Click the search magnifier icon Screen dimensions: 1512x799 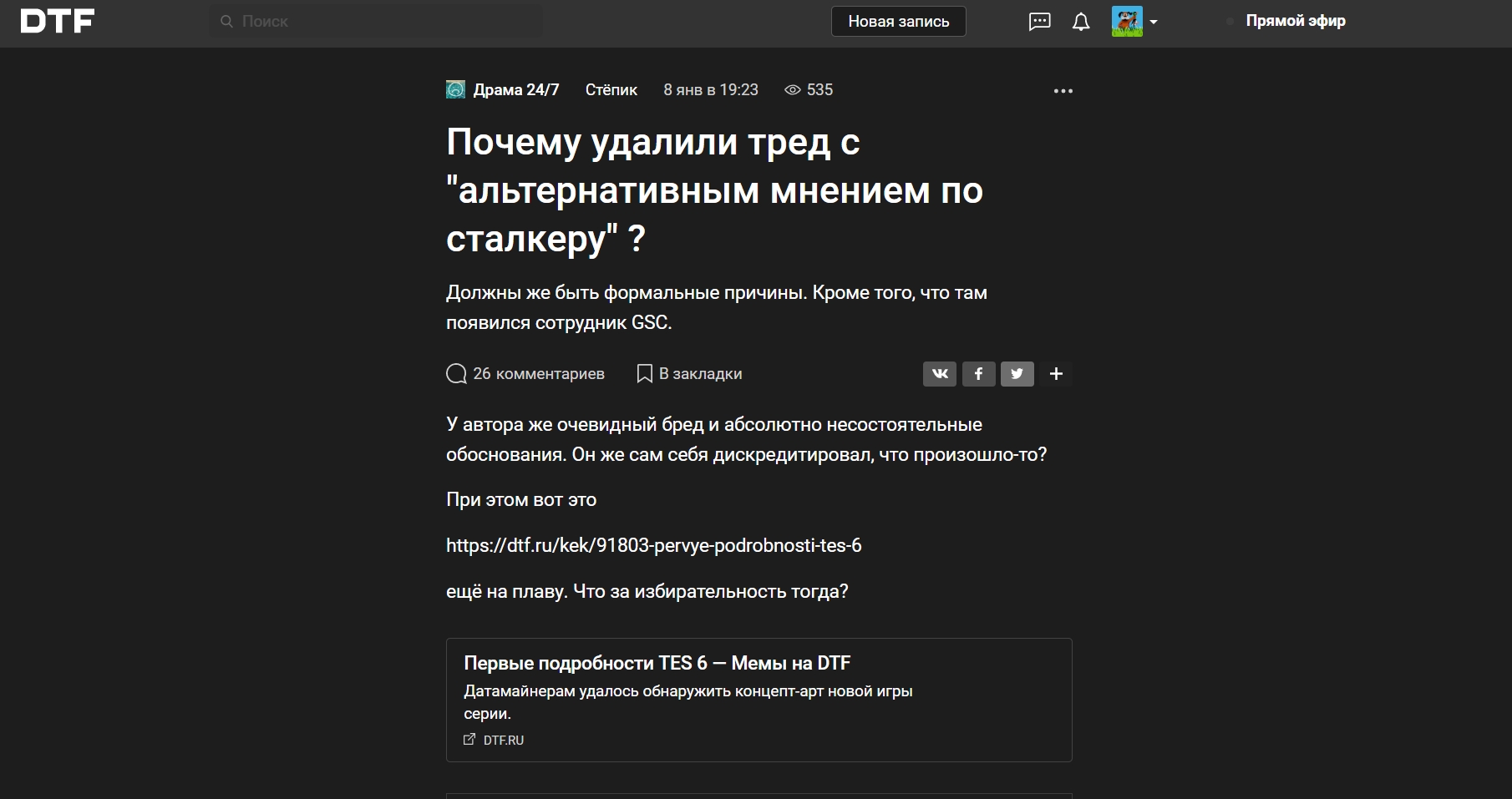(x=226, y=22)
